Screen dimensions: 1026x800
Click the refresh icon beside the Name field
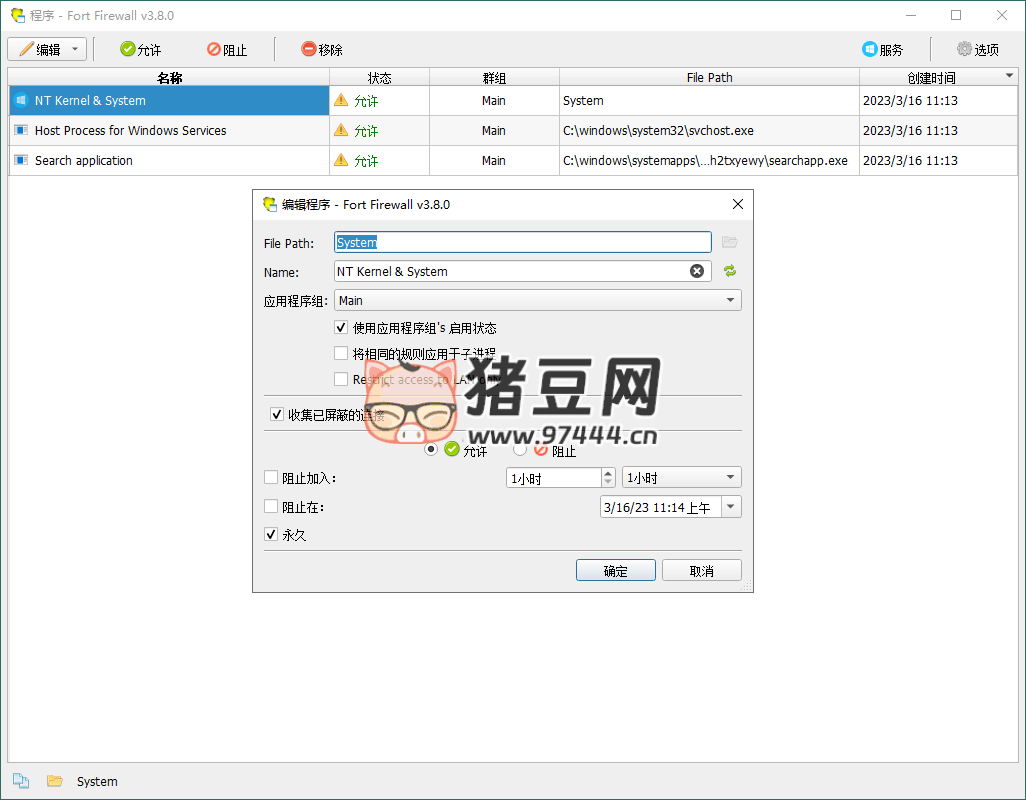click(729, 270)
